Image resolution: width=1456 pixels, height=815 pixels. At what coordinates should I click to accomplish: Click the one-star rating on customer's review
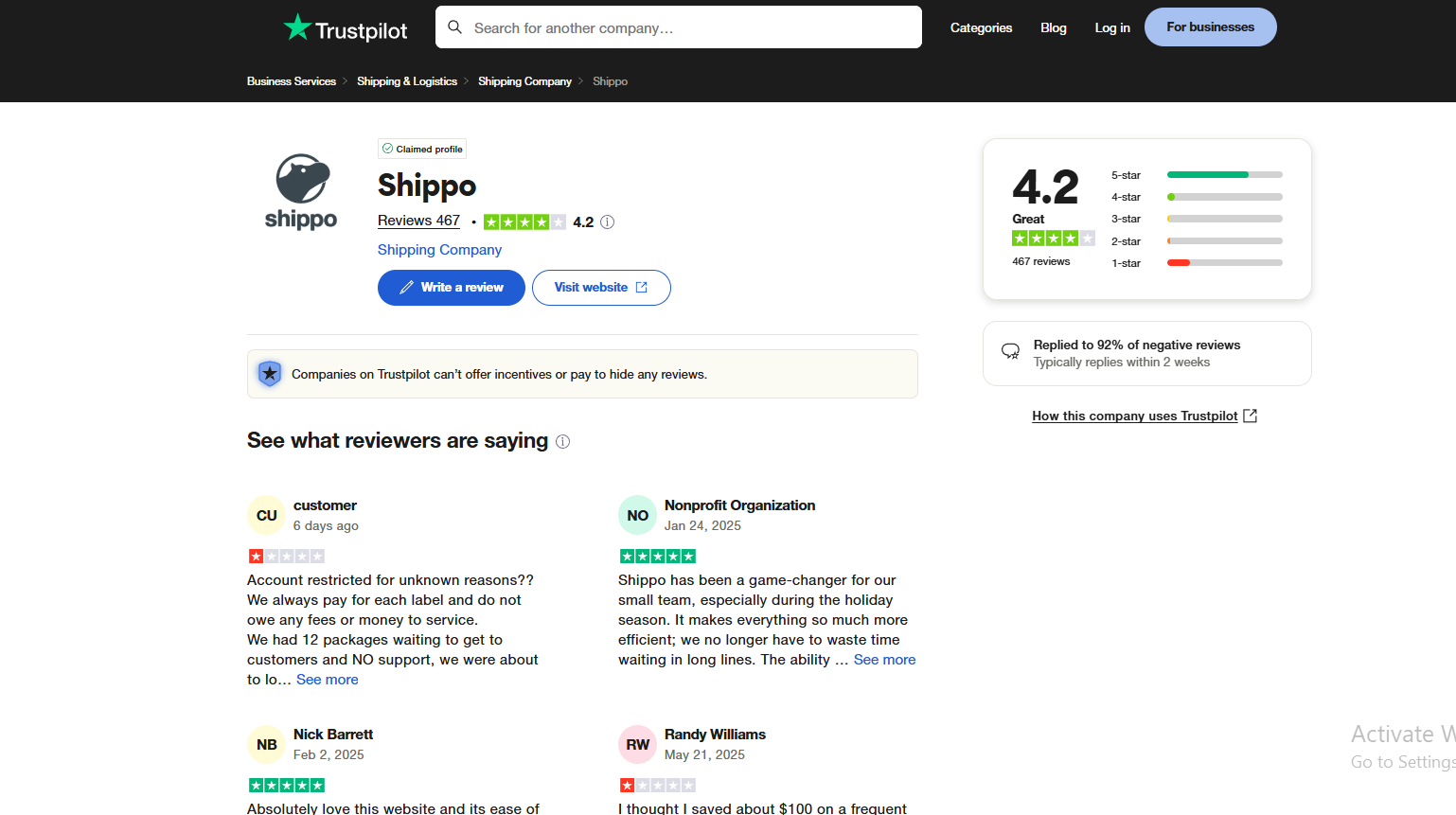coord(287,557)
